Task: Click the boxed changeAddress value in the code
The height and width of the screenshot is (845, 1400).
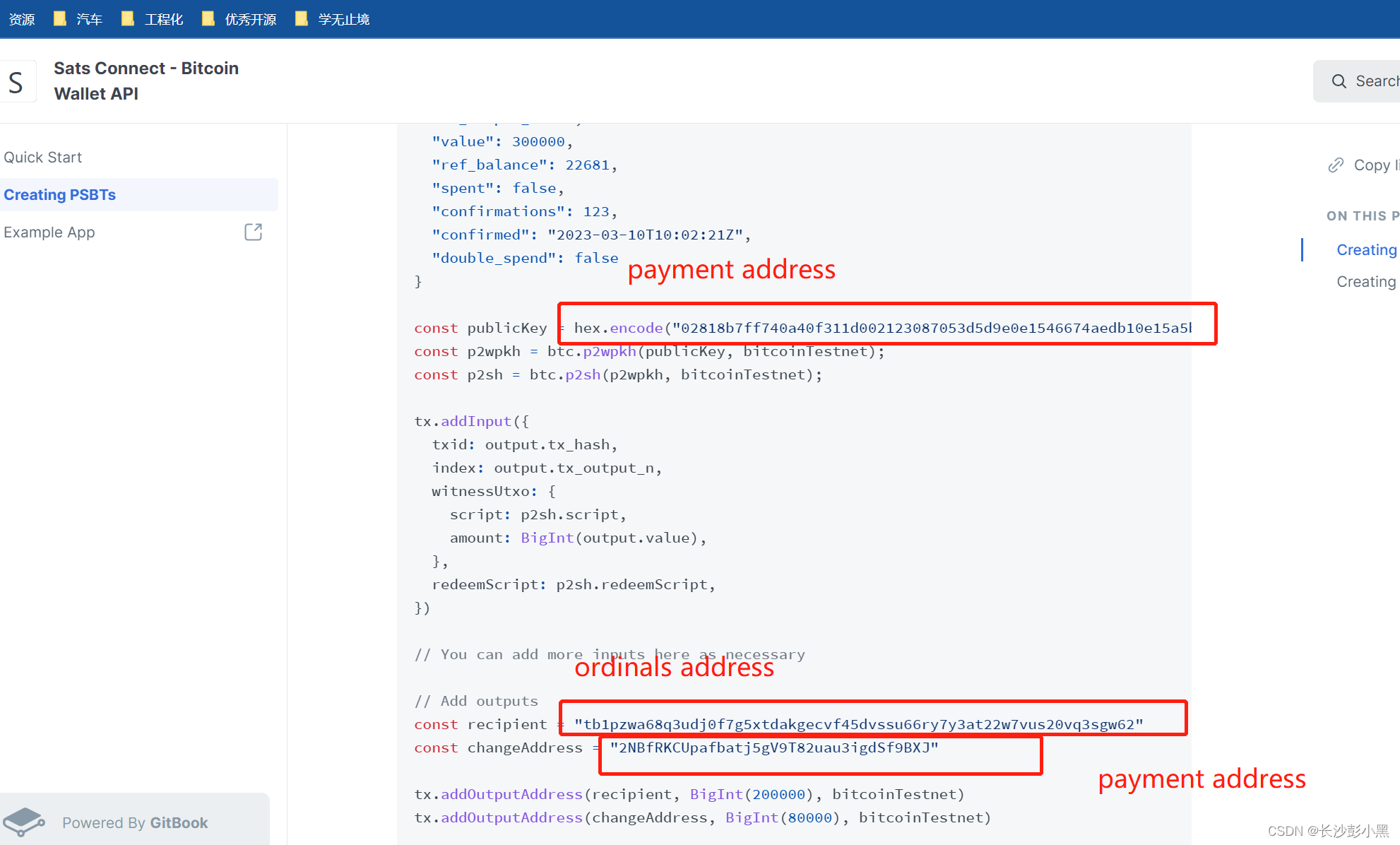Action: pyautogui.click(x=776, y=748)
